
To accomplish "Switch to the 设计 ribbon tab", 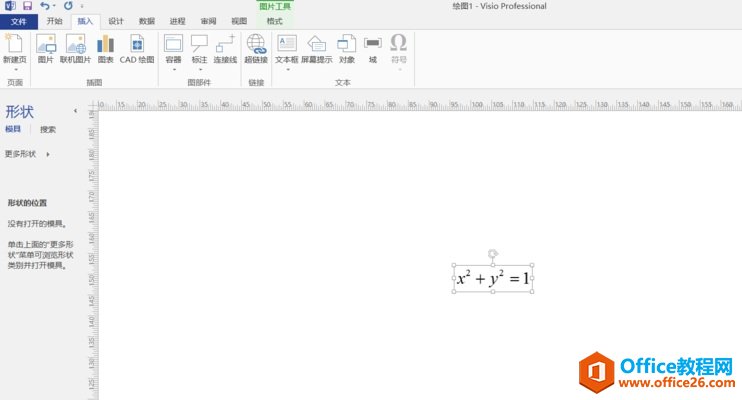I will [116, 21].
